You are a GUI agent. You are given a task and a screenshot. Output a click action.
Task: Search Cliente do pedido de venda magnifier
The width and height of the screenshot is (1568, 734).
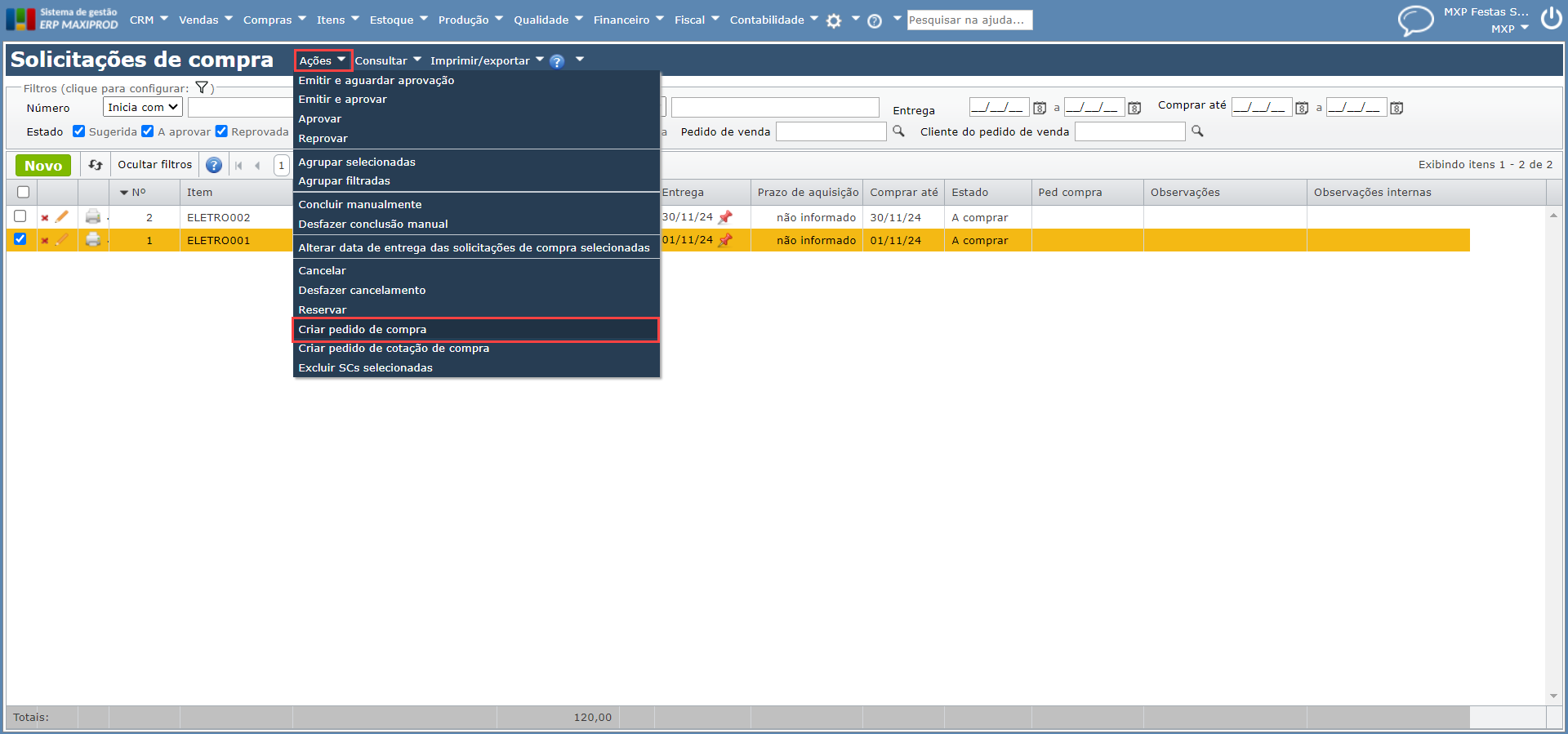click(x=1197, y=131)
